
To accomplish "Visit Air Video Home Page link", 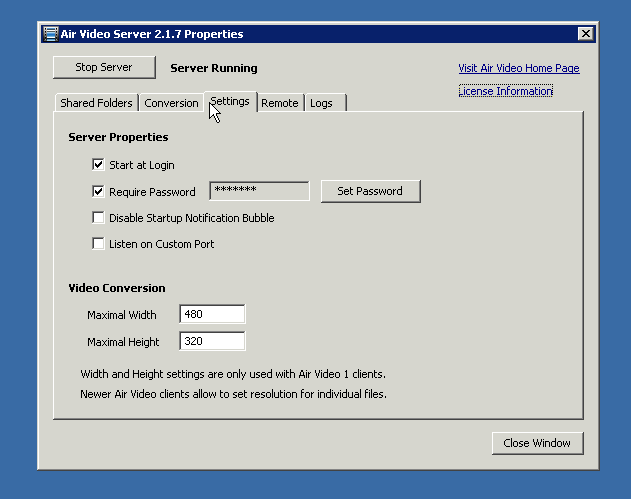I will click(x=519, y=68).
